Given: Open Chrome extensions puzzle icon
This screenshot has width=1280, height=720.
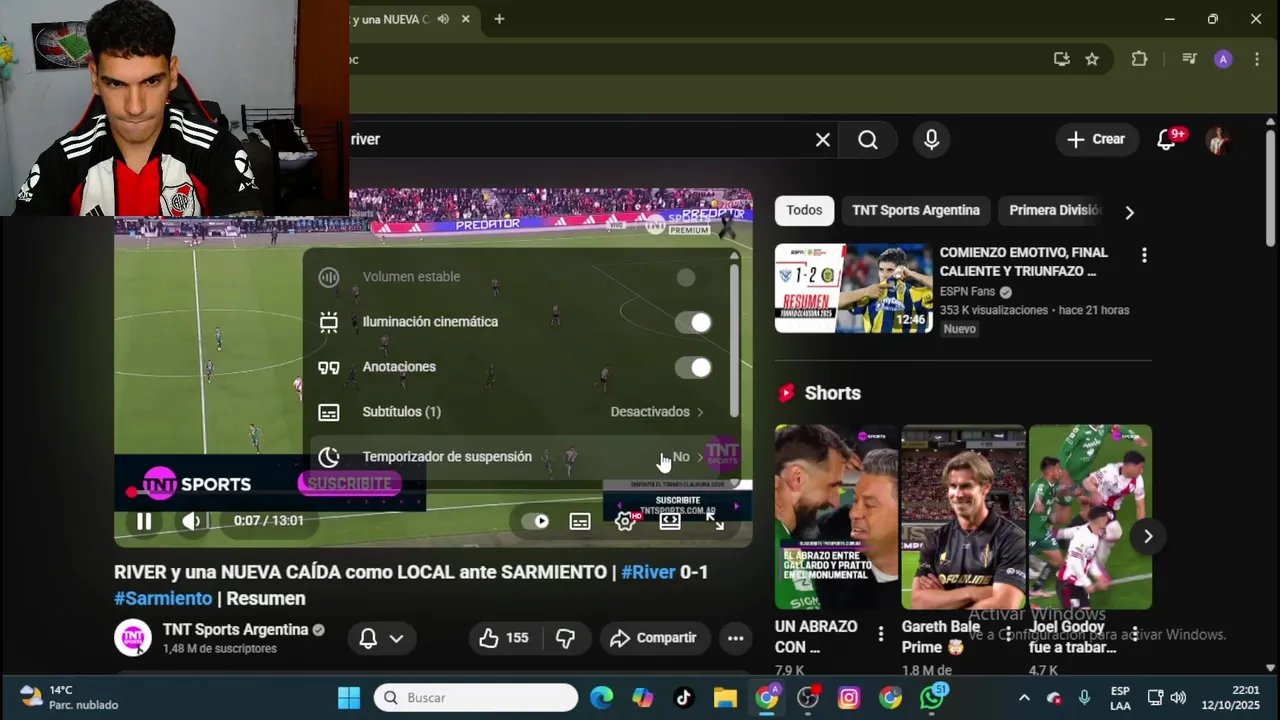Looking at the screenshot, I should click(x=1139, y=59).
